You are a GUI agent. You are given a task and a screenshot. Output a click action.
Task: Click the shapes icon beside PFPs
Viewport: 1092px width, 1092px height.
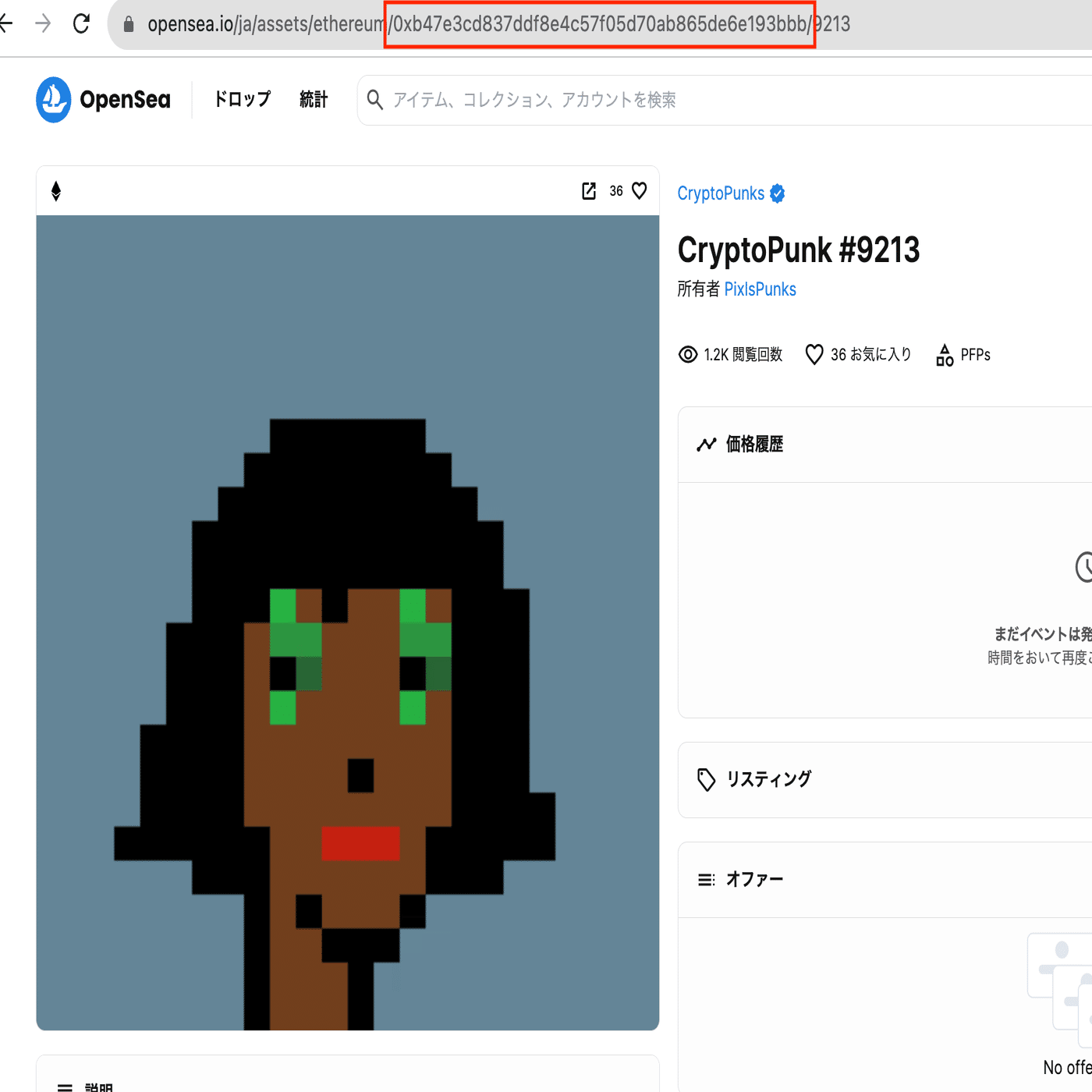pos(945,355)
